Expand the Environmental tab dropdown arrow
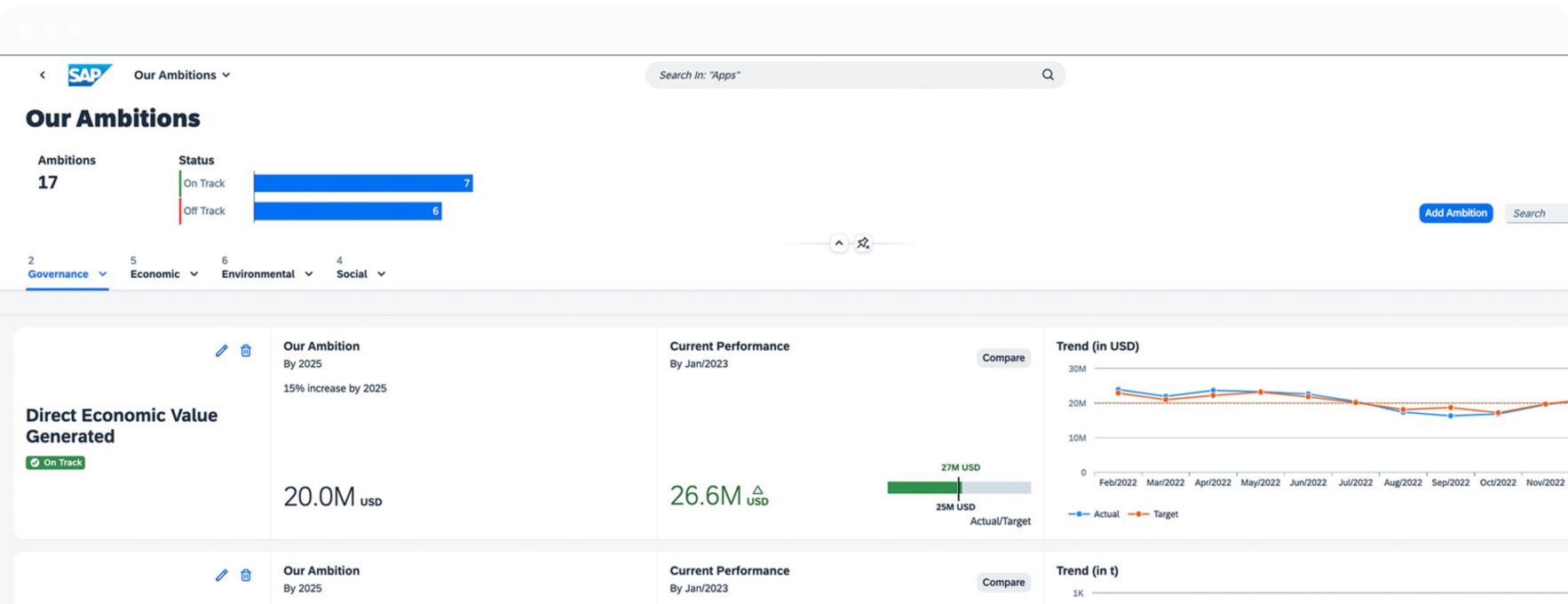This screenshot has width=1568, height=604. pyautogui.click(x=309, y=274)
